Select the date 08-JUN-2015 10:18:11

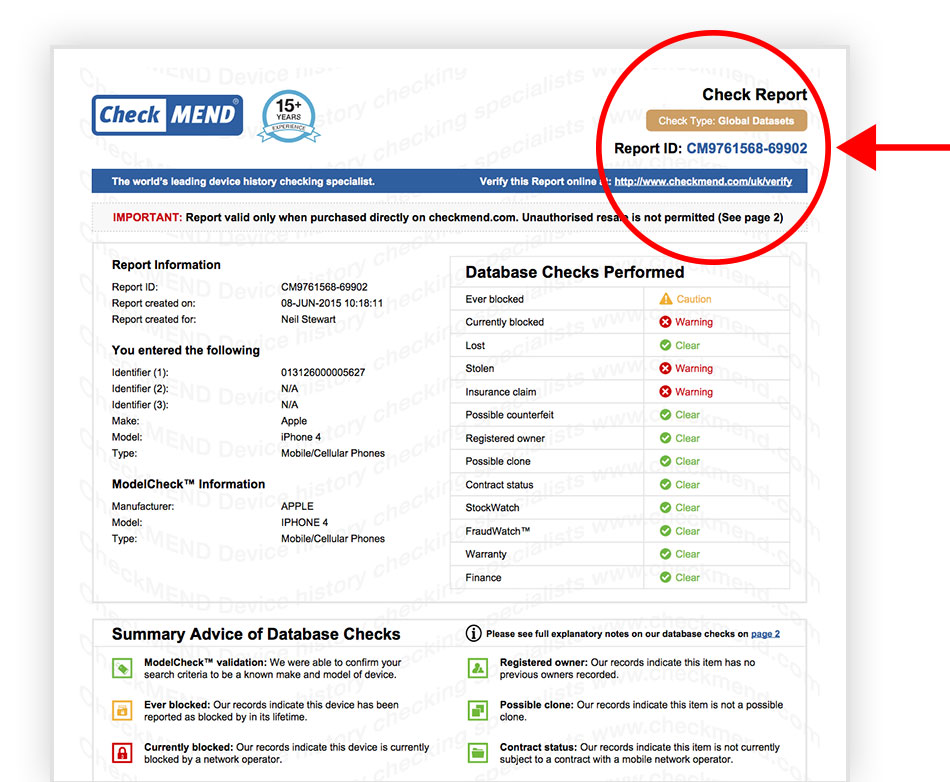(332, 303)
